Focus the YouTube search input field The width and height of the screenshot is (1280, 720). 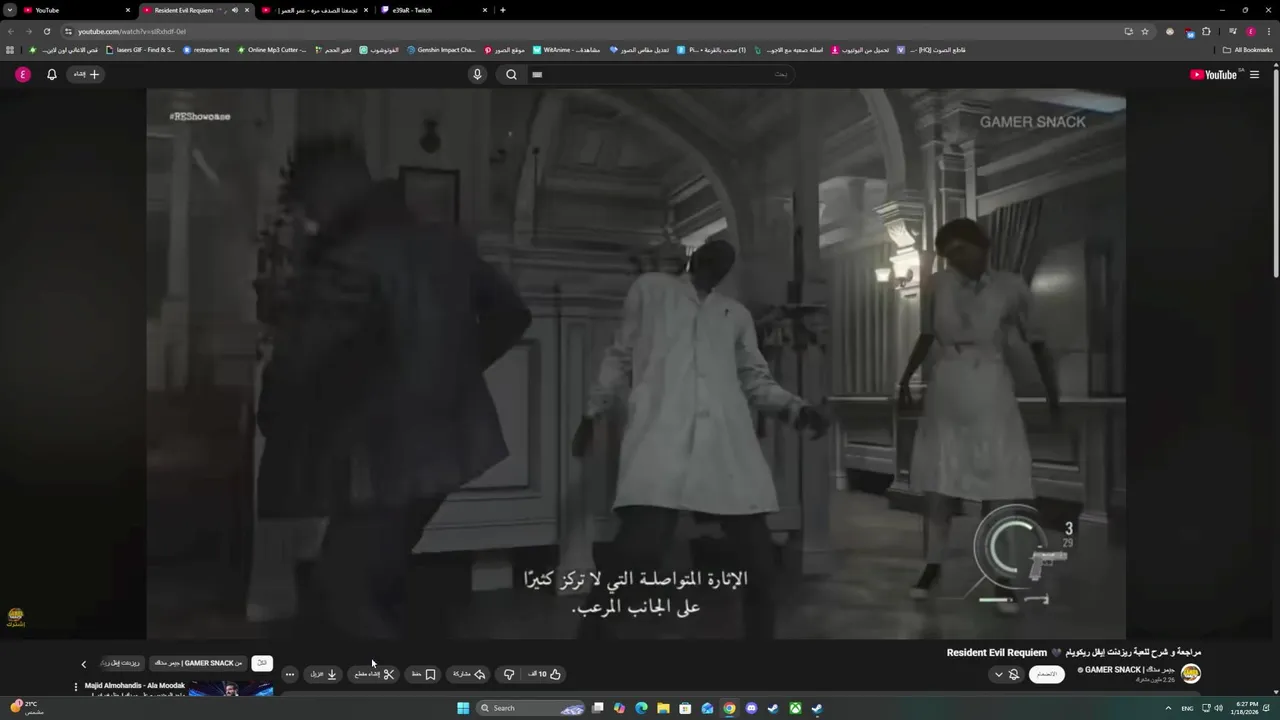660,74
